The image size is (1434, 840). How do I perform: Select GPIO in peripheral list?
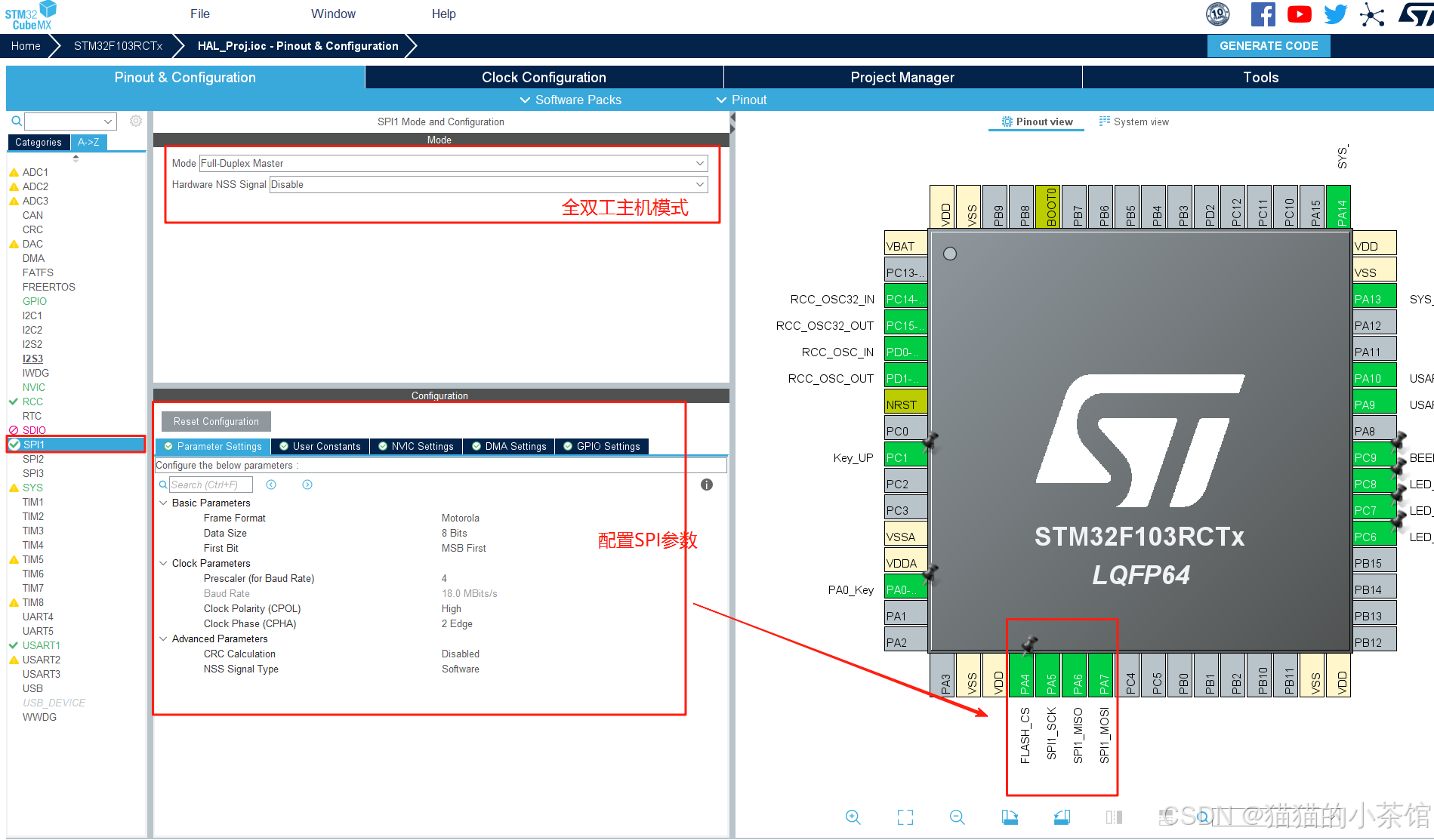click(35, 301)
